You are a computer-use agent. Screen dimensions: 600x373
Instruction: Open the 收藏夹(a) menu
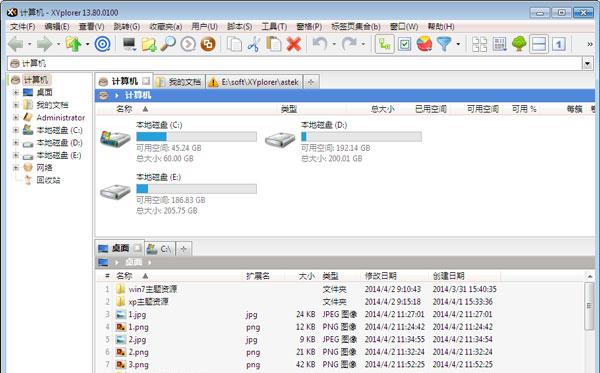[x=166, y=26]
